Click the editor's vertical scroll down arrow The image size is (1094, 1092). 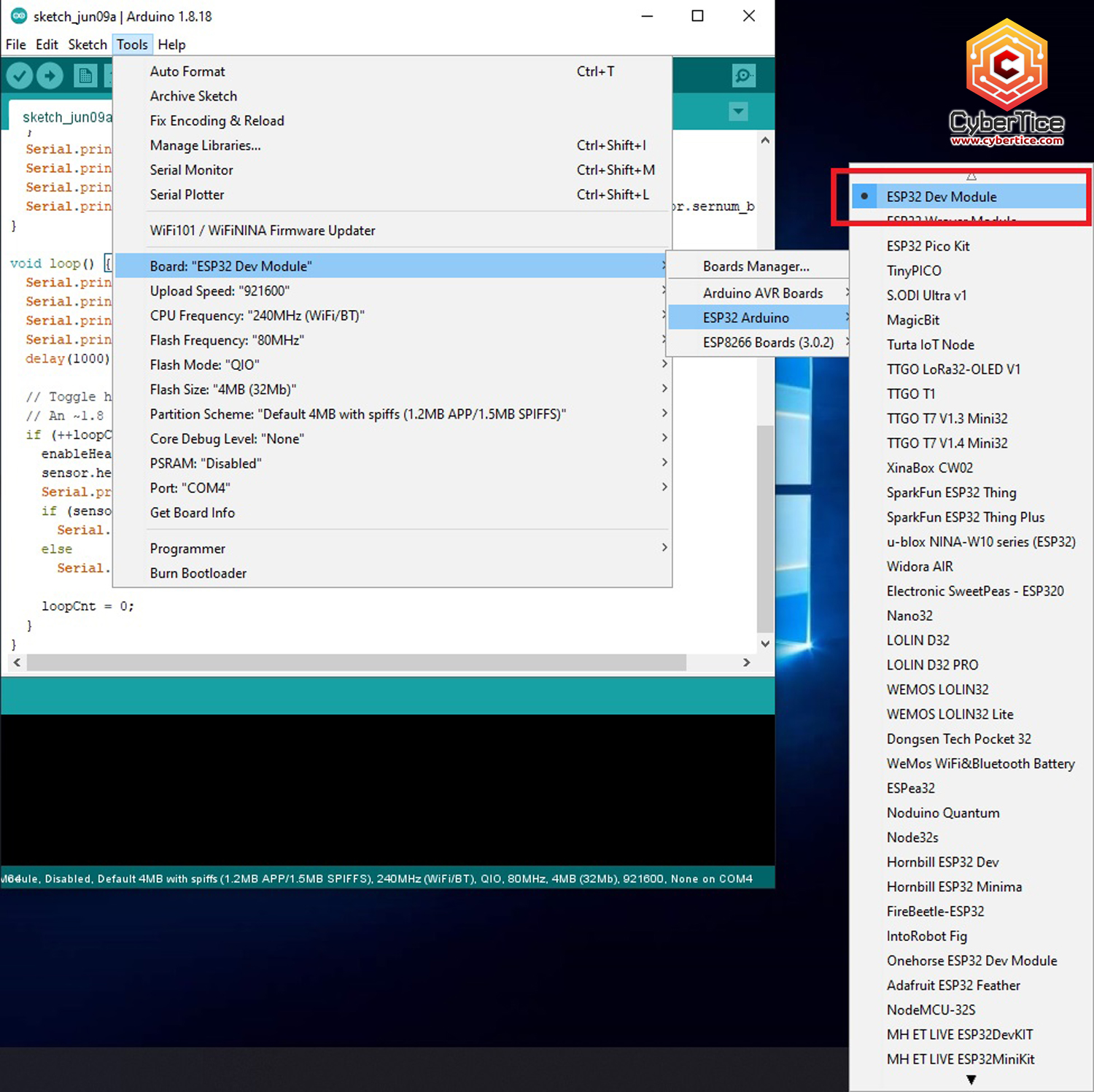tap(764, 643)
